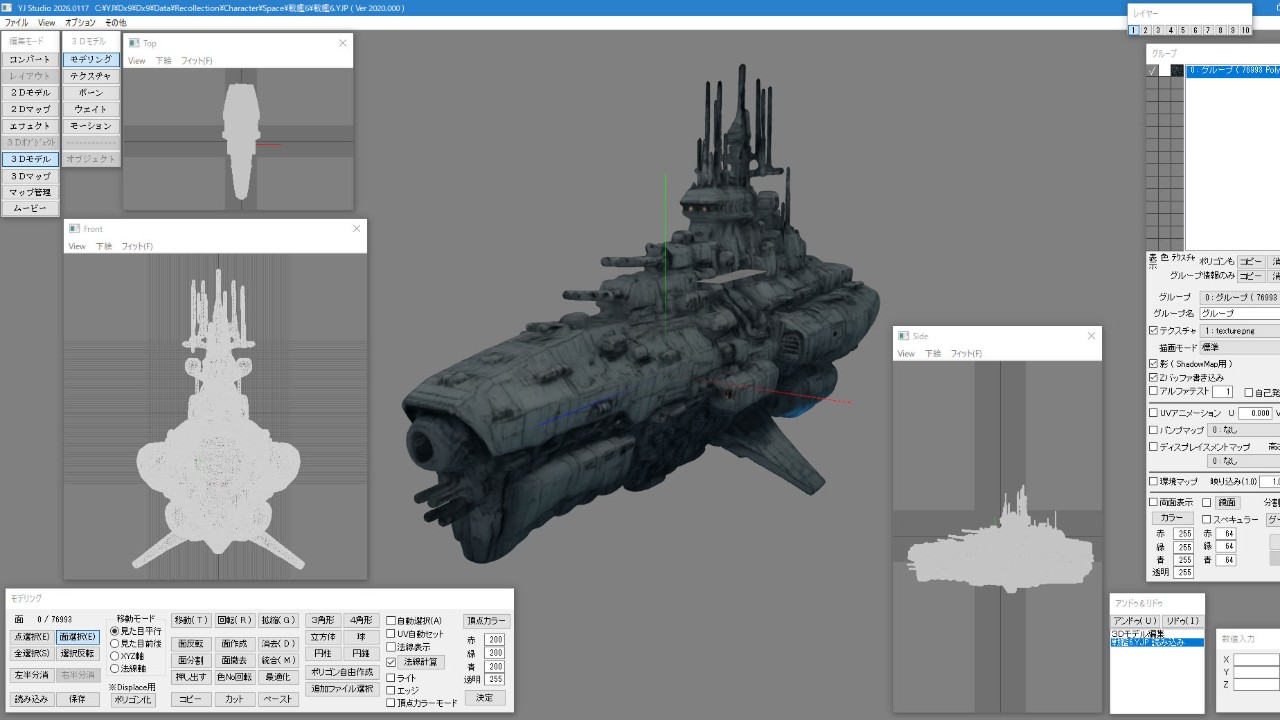Select ボーン in the 3Dモデル panel
The height and width of the screenshot is (720, 1280).
tap(91, 92)
